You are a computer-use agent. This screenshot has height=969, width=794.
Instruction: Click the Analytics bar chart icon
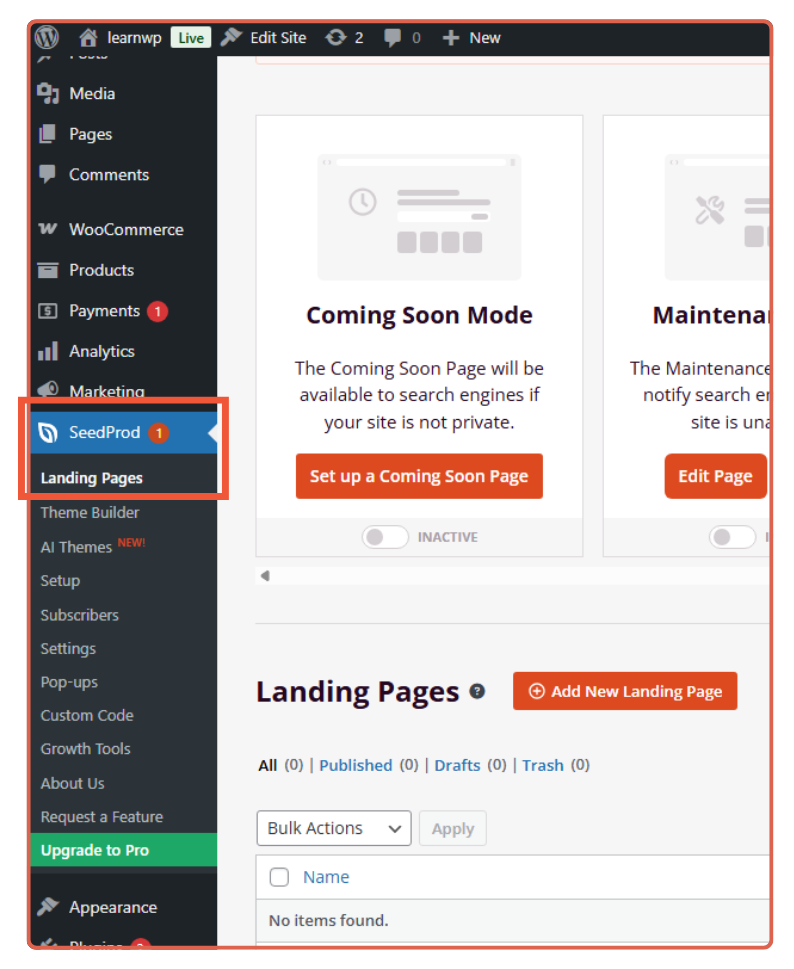(48, 351)
